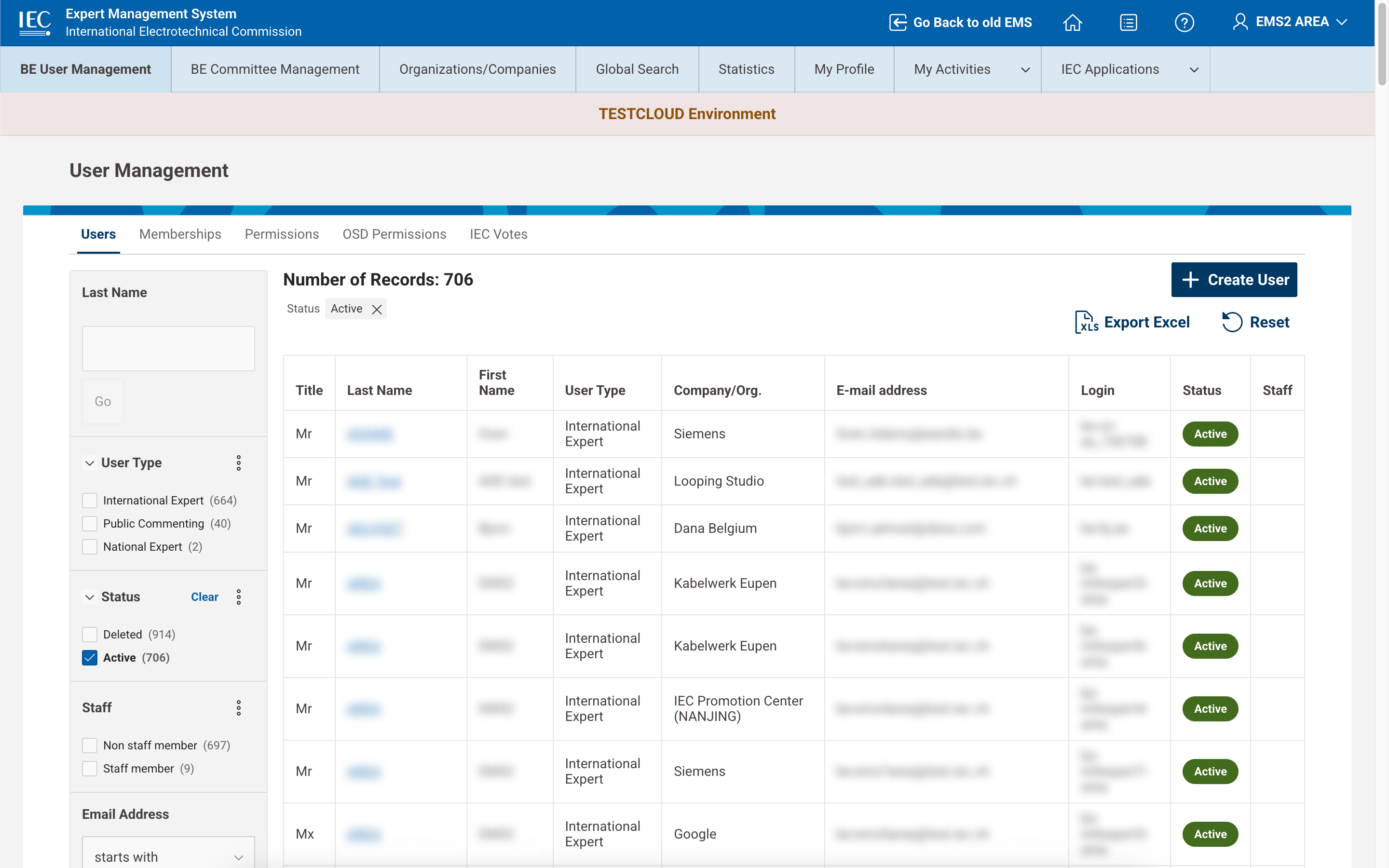
Task: Switch to the Memberships tab
Action: click(x=179, y=234)
